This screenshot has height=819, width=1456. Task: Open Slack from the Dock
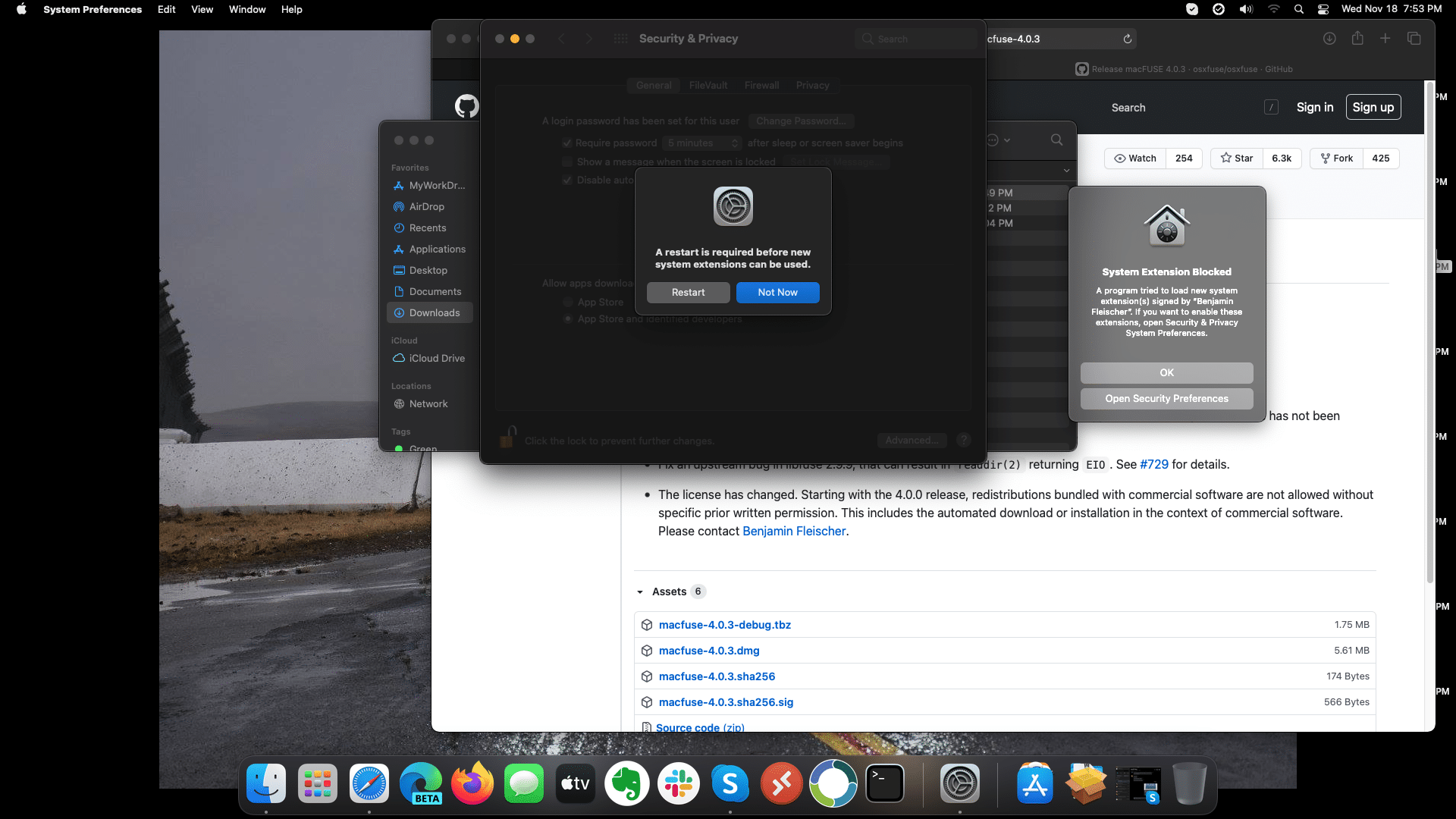click(x=679, y=784)
